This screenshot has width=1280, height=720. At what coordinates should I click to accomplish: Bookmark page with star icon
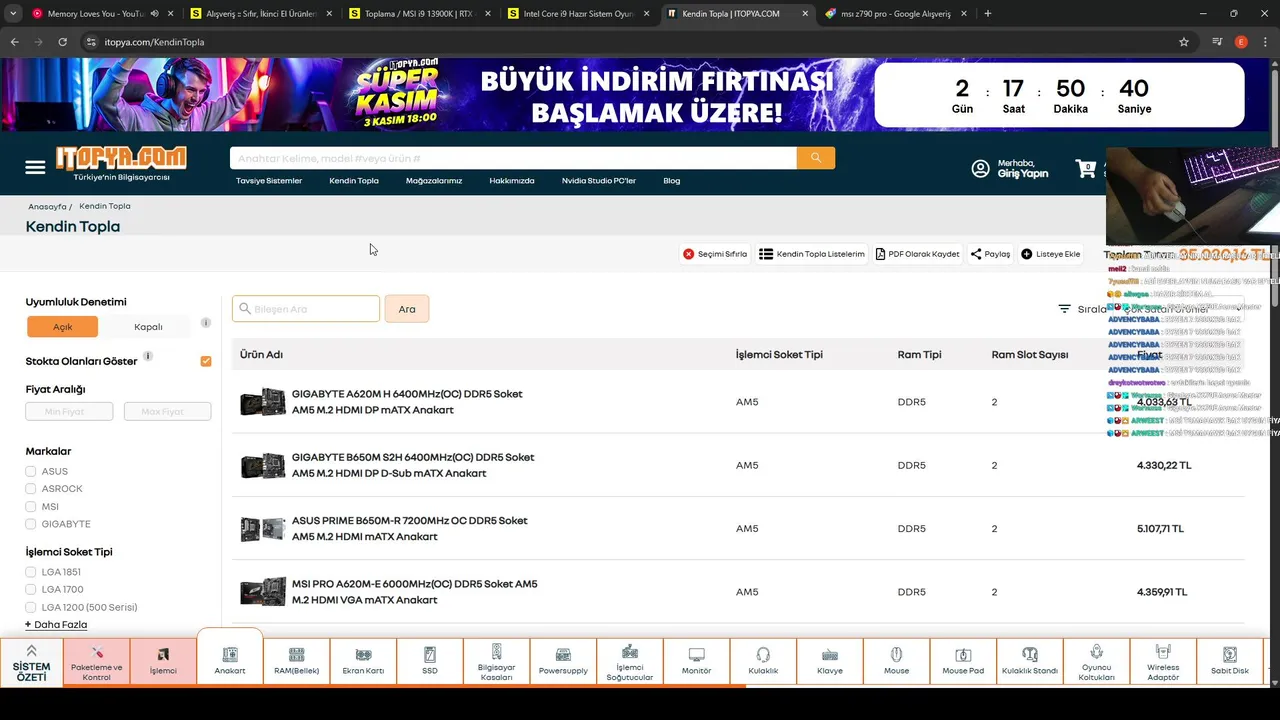tap(1184, 42)
